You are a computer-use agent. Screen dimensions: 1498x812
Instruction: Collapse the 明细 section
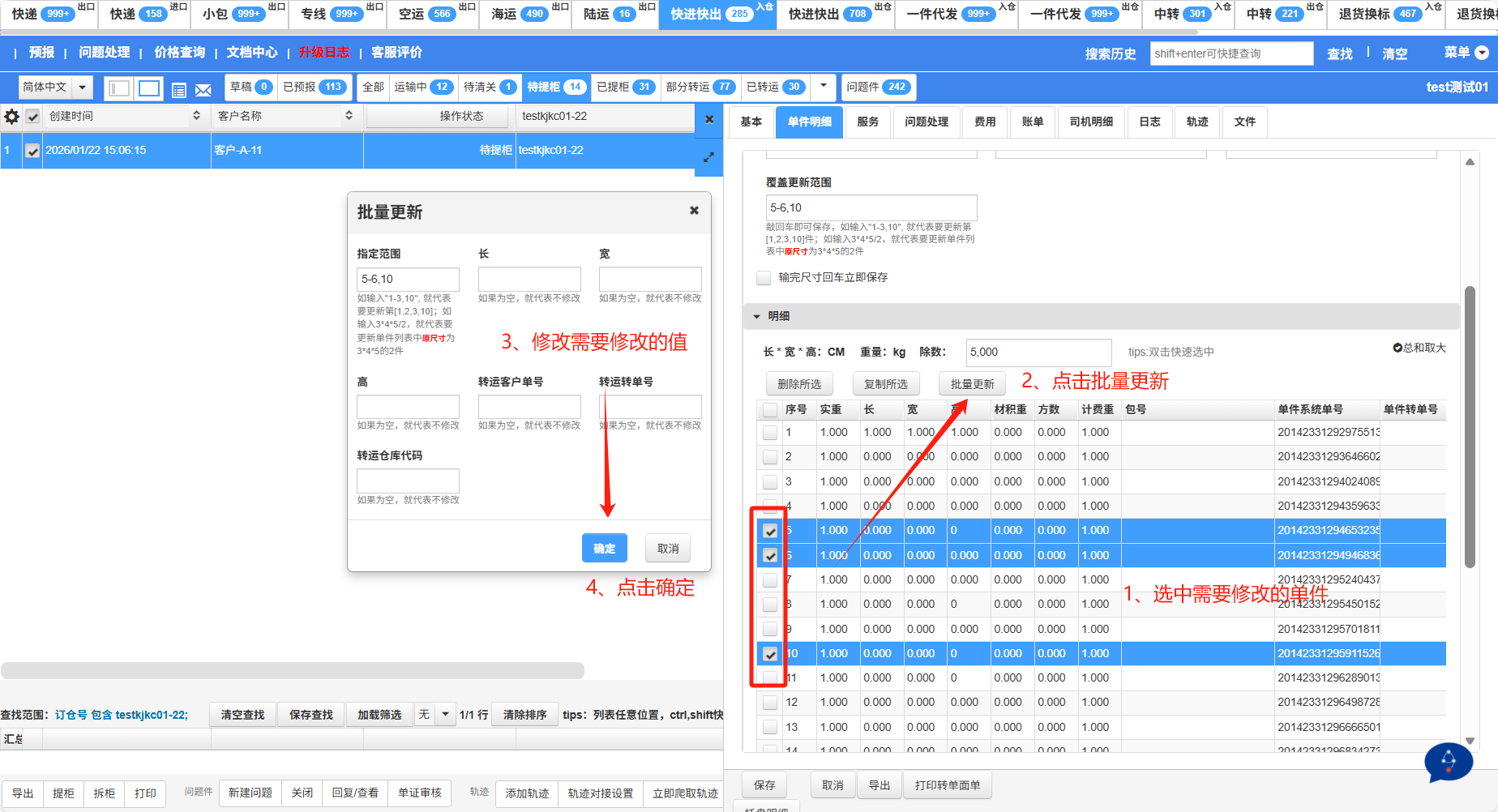757,316
